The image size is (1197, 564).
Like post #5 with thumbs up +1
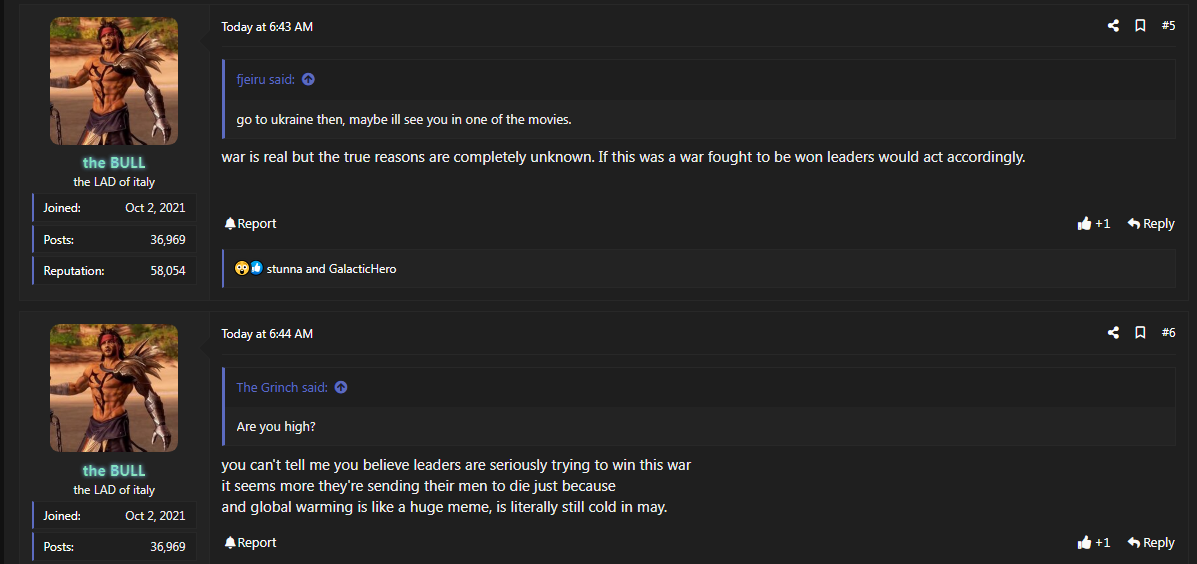pos(1093,224)
